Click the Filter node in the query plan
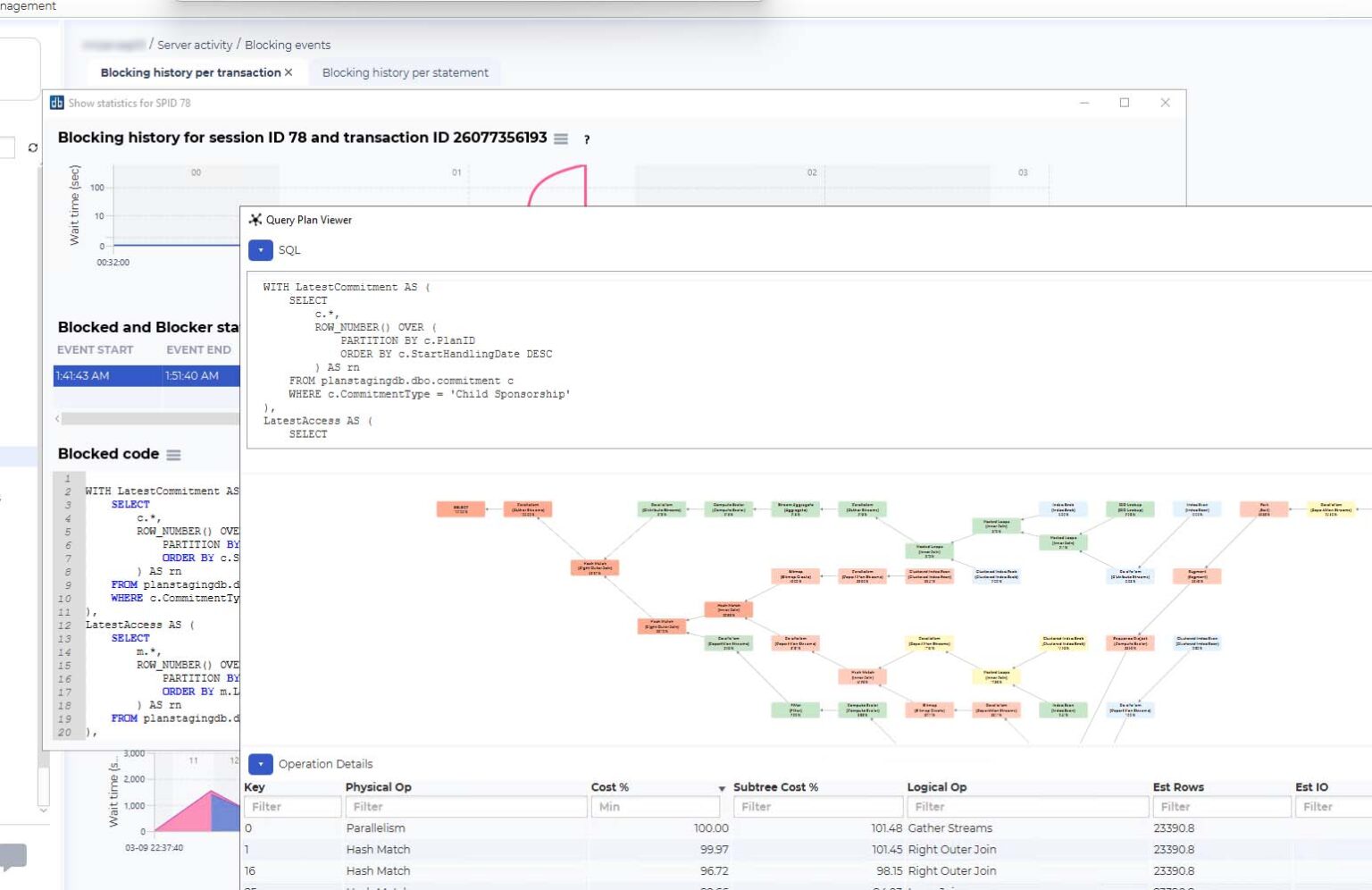Screen dimensions: 1372x890 (x=796, y=710)
